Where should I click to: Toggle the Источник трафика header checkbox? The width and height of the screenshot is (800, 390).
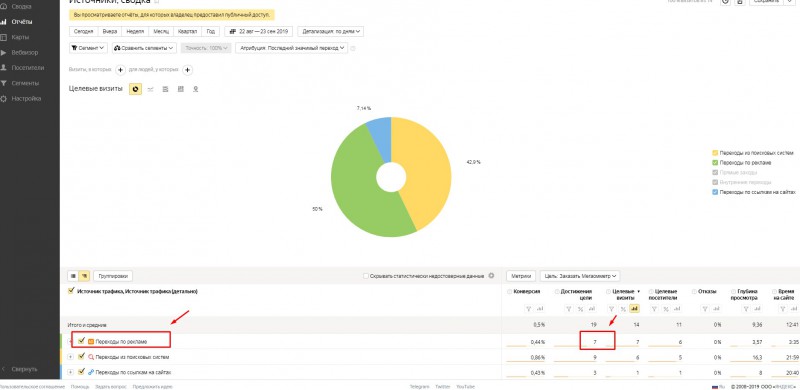[71, 291]
